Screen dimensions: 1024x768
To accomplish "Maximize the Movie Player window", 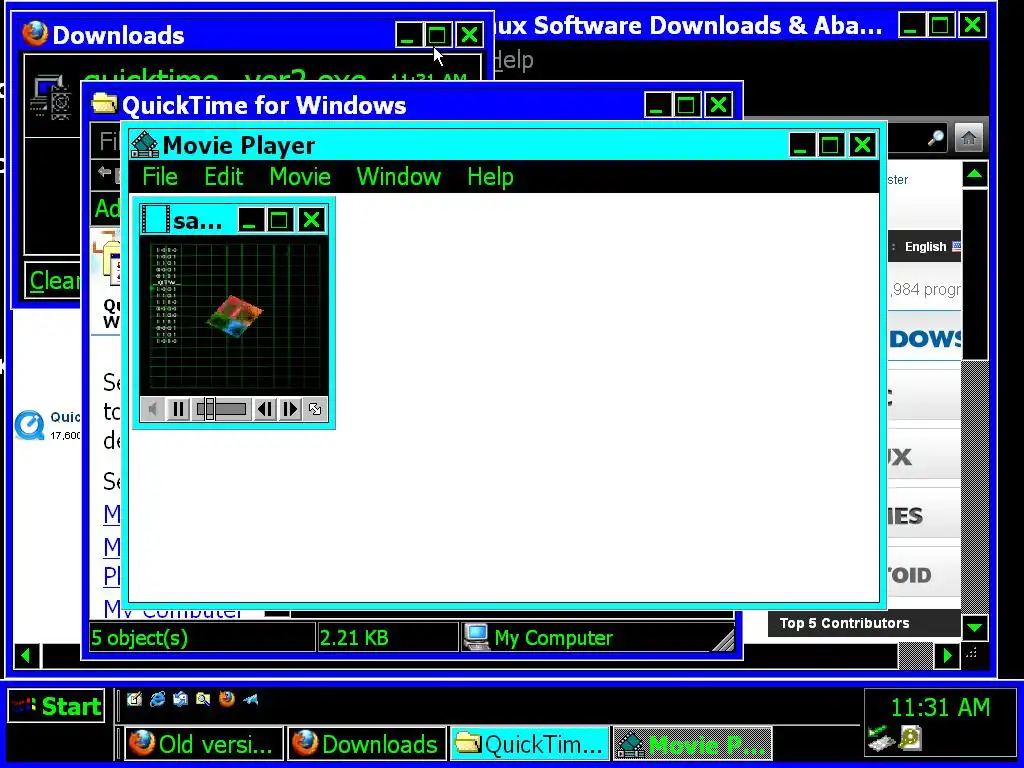I will pyautogui.click(x=831, y=144).
